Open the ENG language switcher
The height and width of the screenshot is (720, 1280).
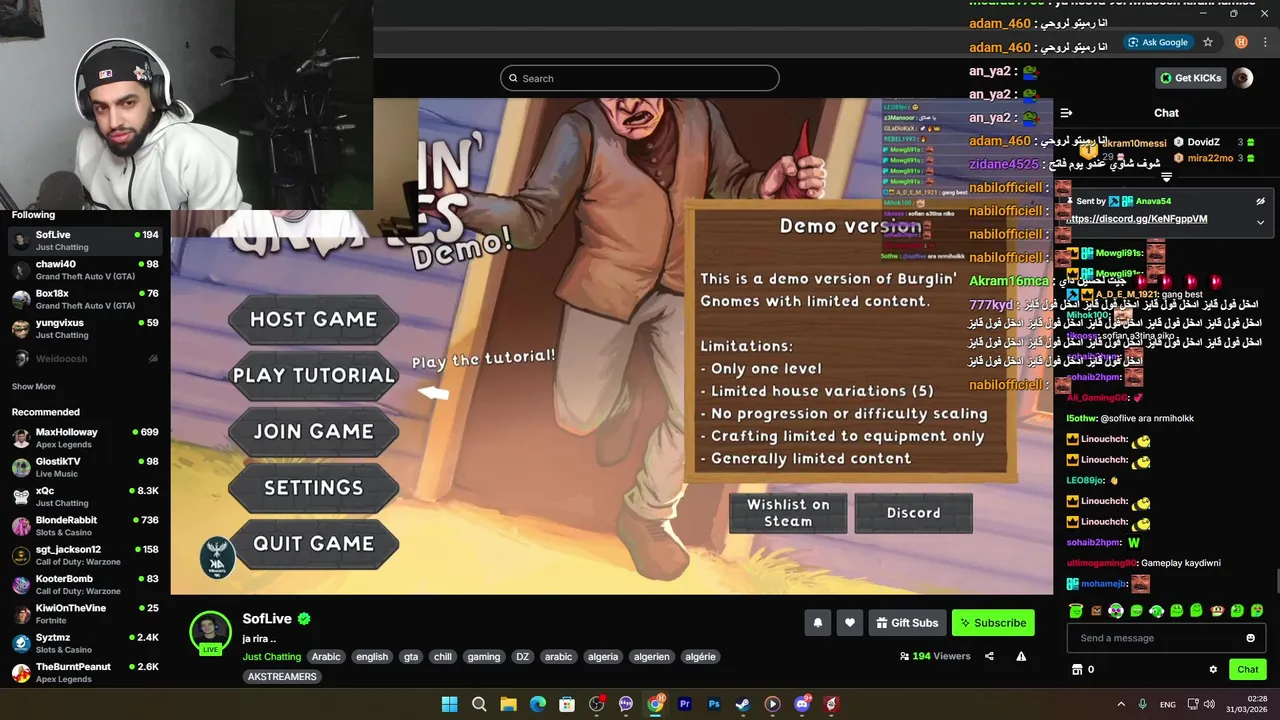coord(1167,705)
